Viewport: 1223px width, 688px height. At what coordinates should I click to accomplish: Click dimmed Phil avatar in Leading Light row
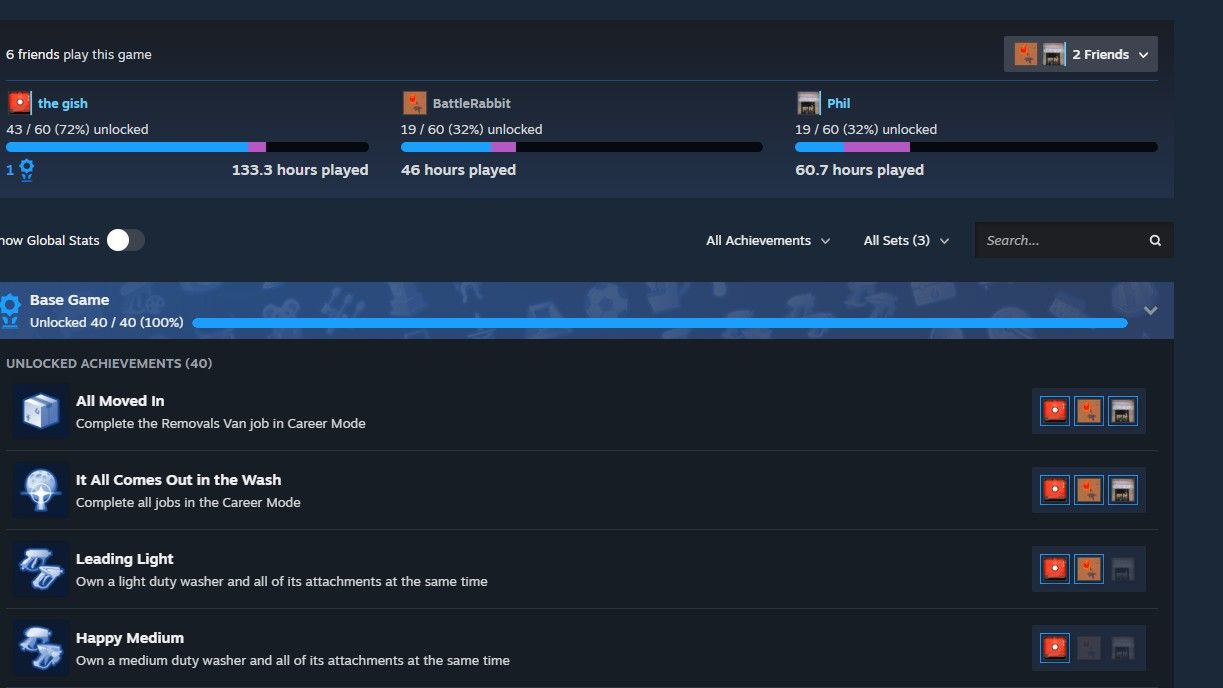pyautogui.click(x=1123, y=569)
